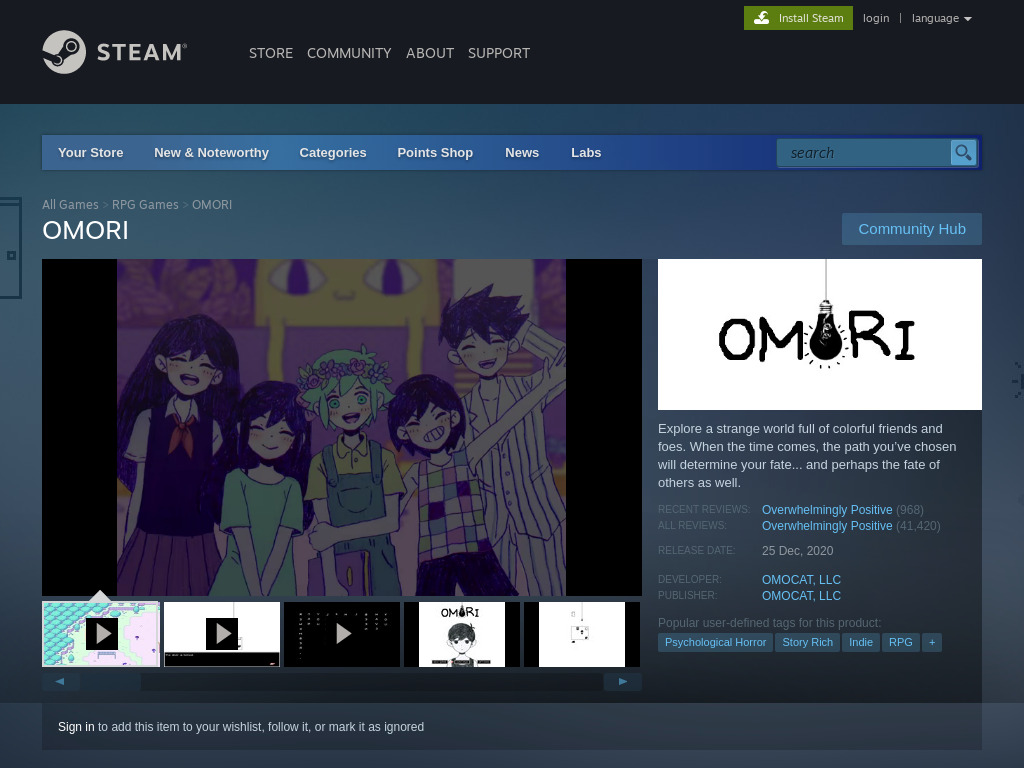Select the Indie tag
The height and width of the screenshot is (768, 1024).
click(x=861, y=643)
